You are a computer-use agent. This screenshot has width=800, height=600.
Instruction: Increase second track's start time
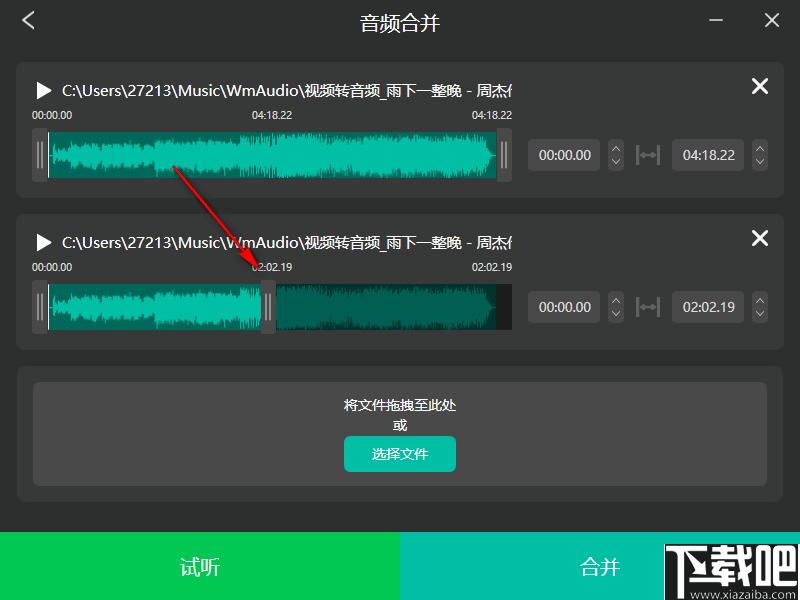[616, 301]
